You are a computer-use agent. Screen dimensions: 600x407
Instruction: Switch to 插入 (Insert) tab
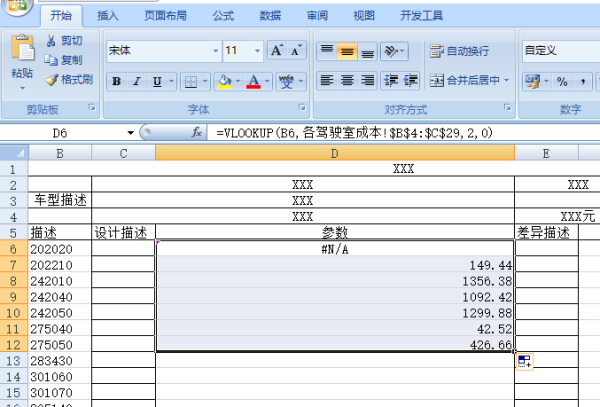108,16
